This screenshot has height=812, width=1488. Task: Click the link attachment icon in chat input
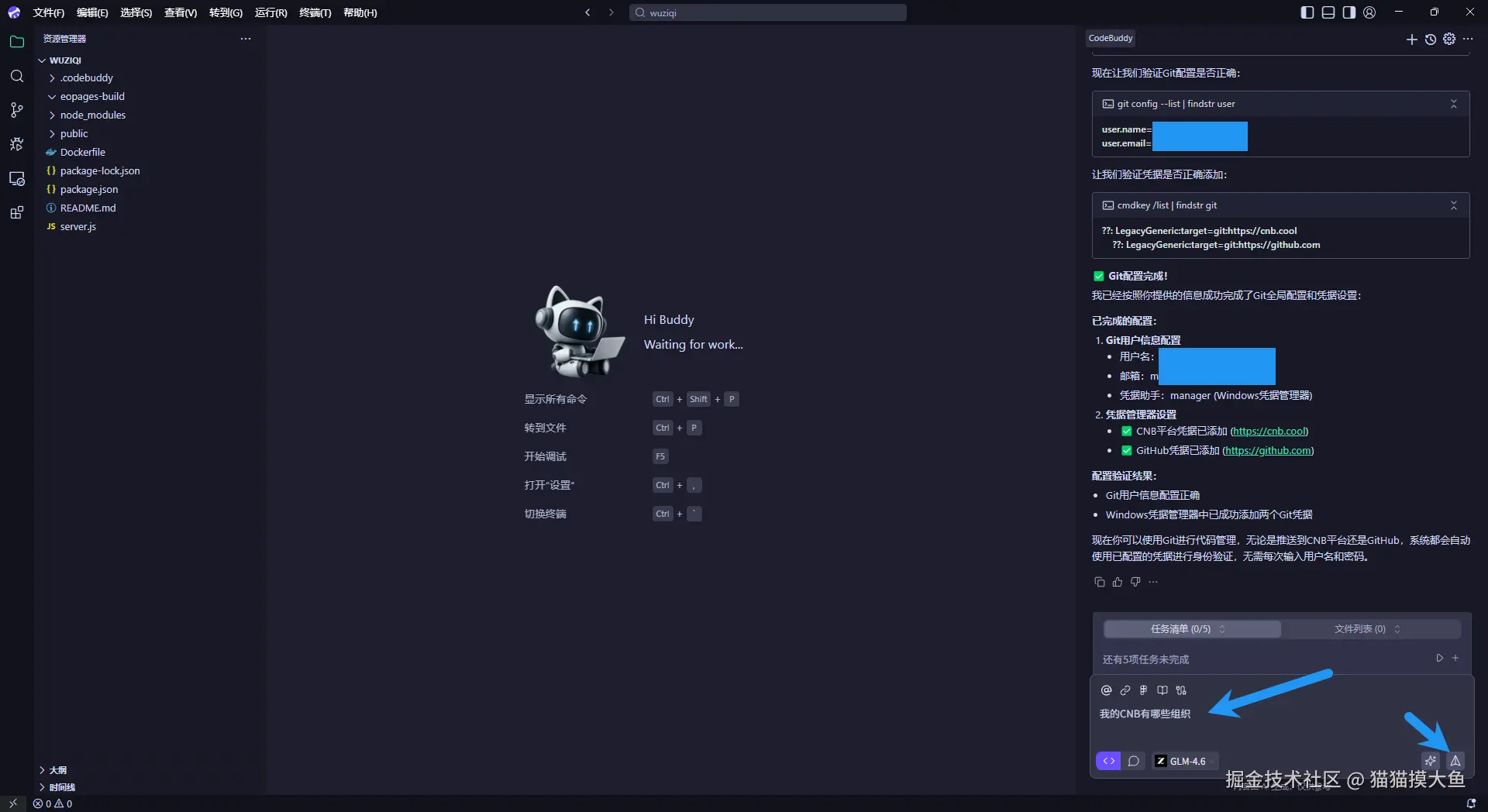click(1125, 690)
